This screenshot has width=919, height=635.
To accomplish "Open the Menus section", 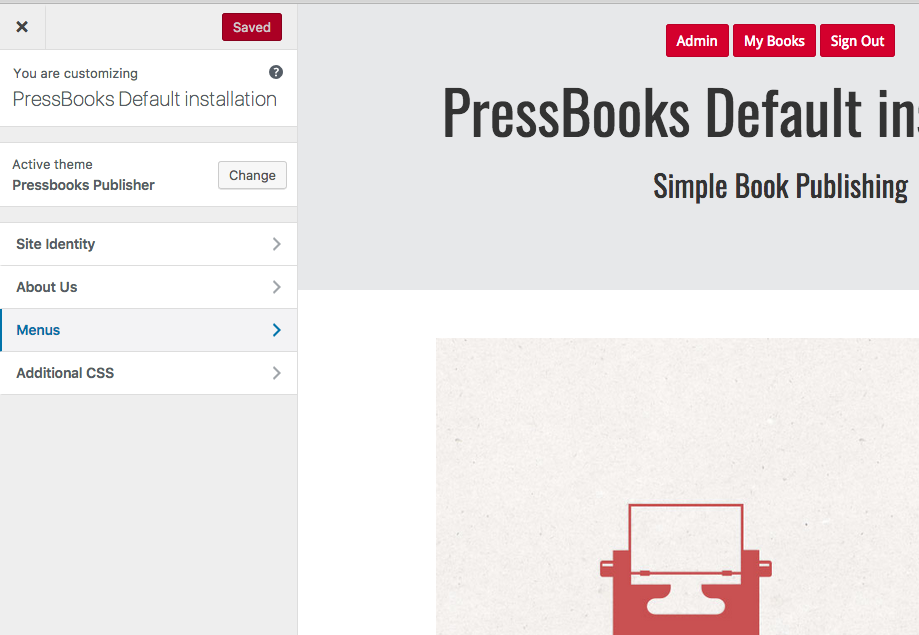I will coord(148,330).
